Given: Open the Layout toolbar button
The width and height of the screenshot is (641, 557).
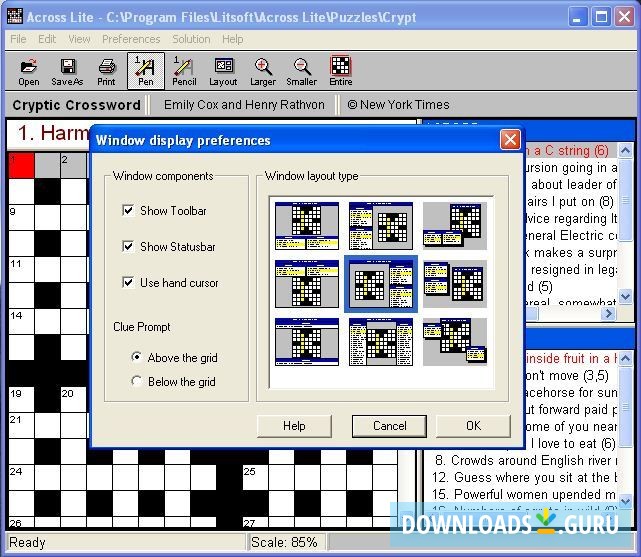Looking at the screenshot, I should (223, 71).
